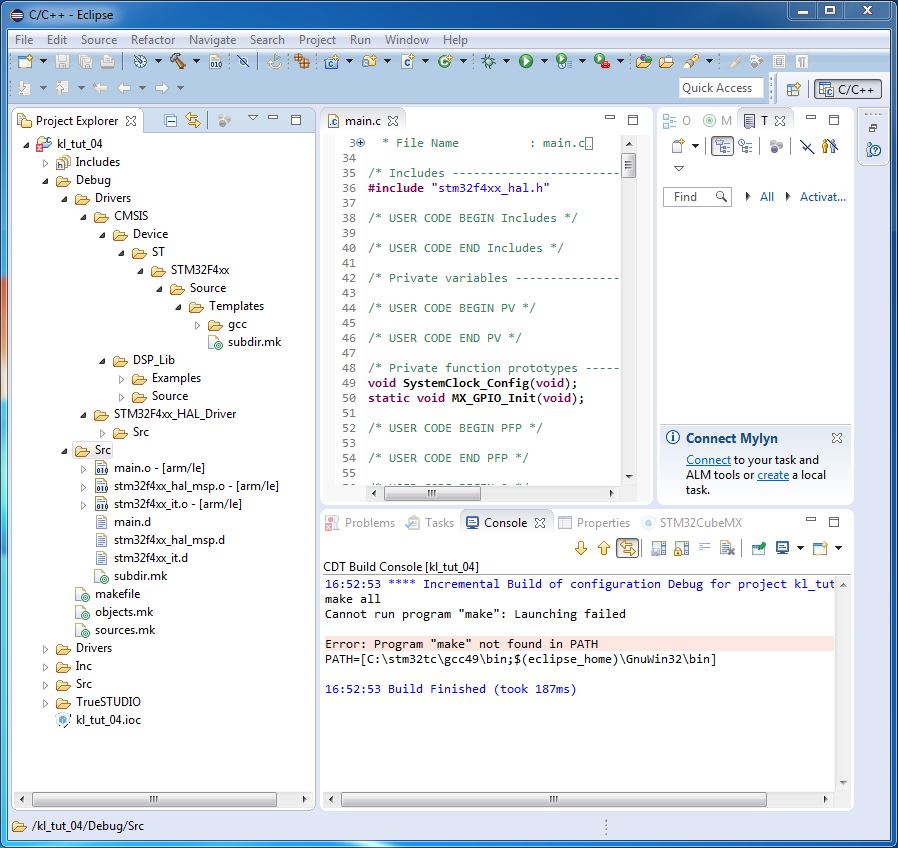Switch to the STM32CubeMX tab
The image size is (898, 848).
(x=693, y=522)
